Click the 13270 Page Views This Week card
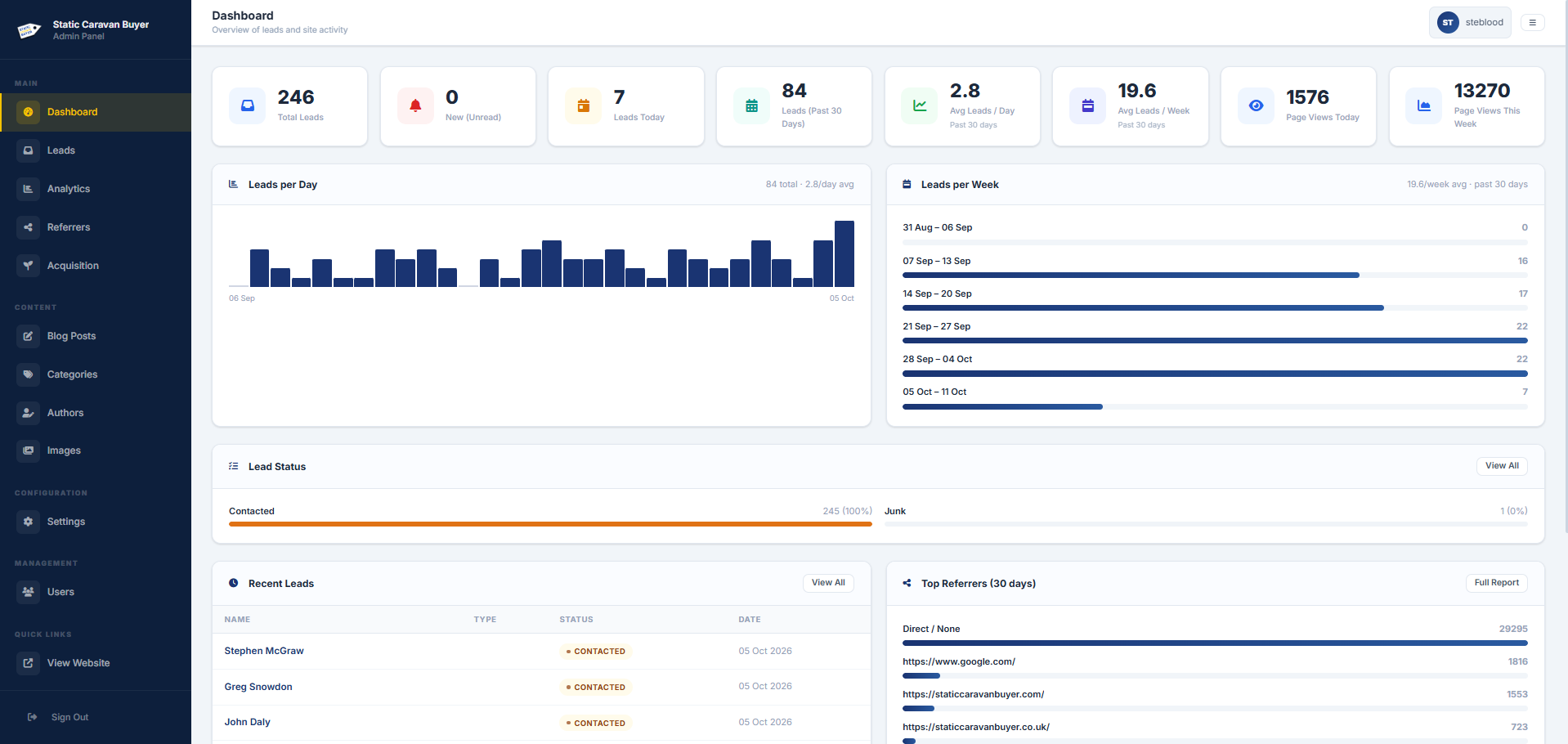Screen dimensions: 1568x744 (1467, 106)
